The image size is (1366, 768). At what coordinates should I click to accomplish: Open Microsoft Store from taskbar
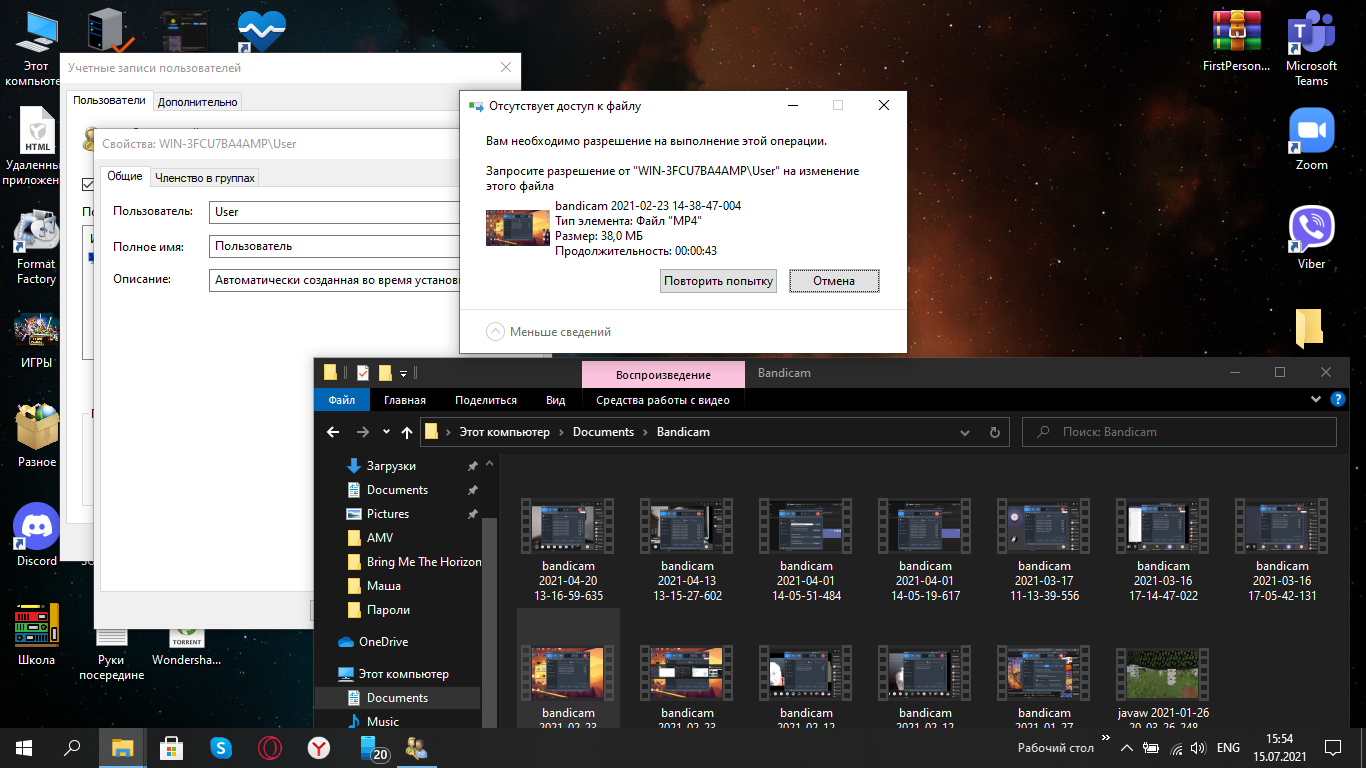171,747
